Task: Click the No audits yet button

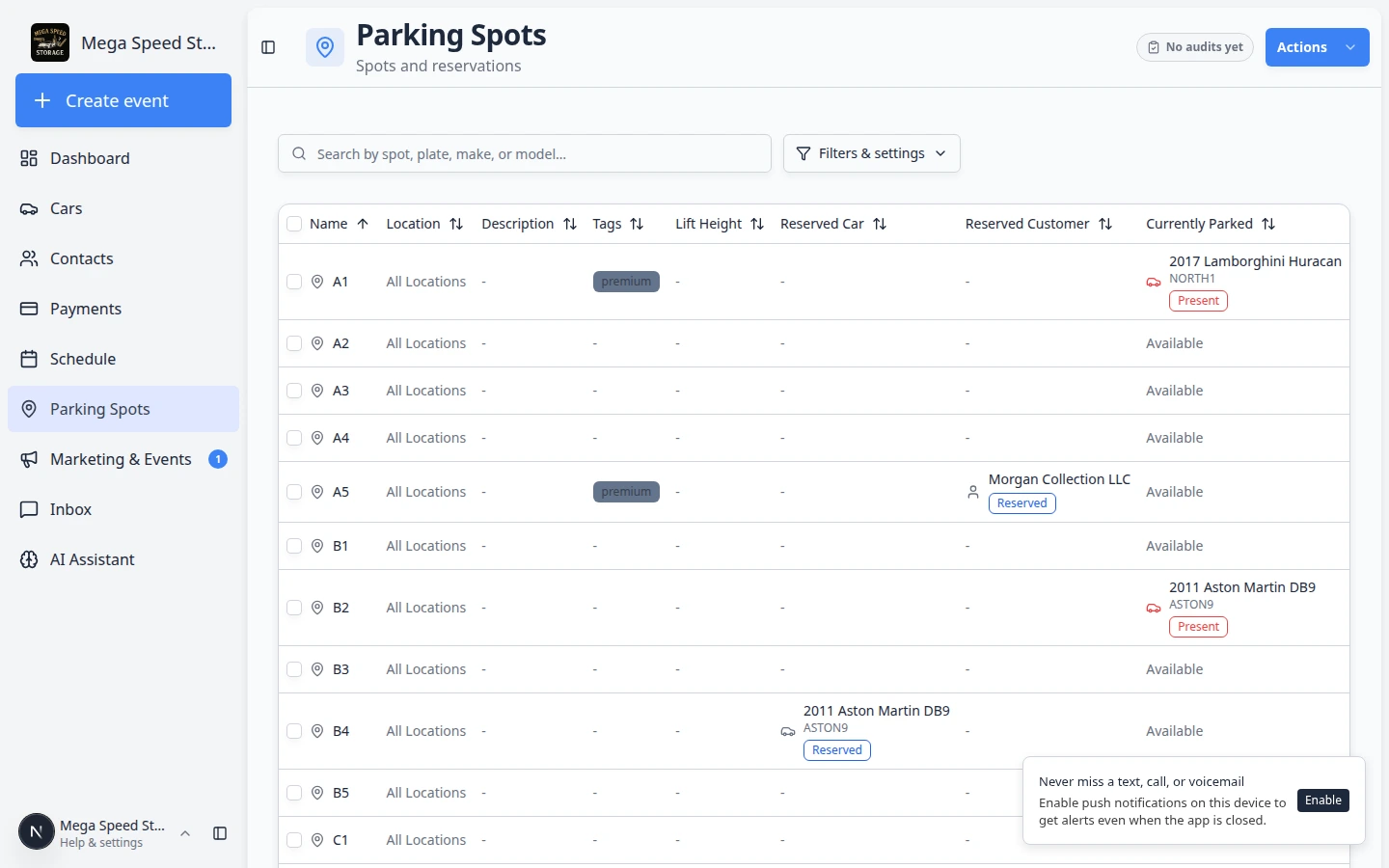Action: 1194,47
